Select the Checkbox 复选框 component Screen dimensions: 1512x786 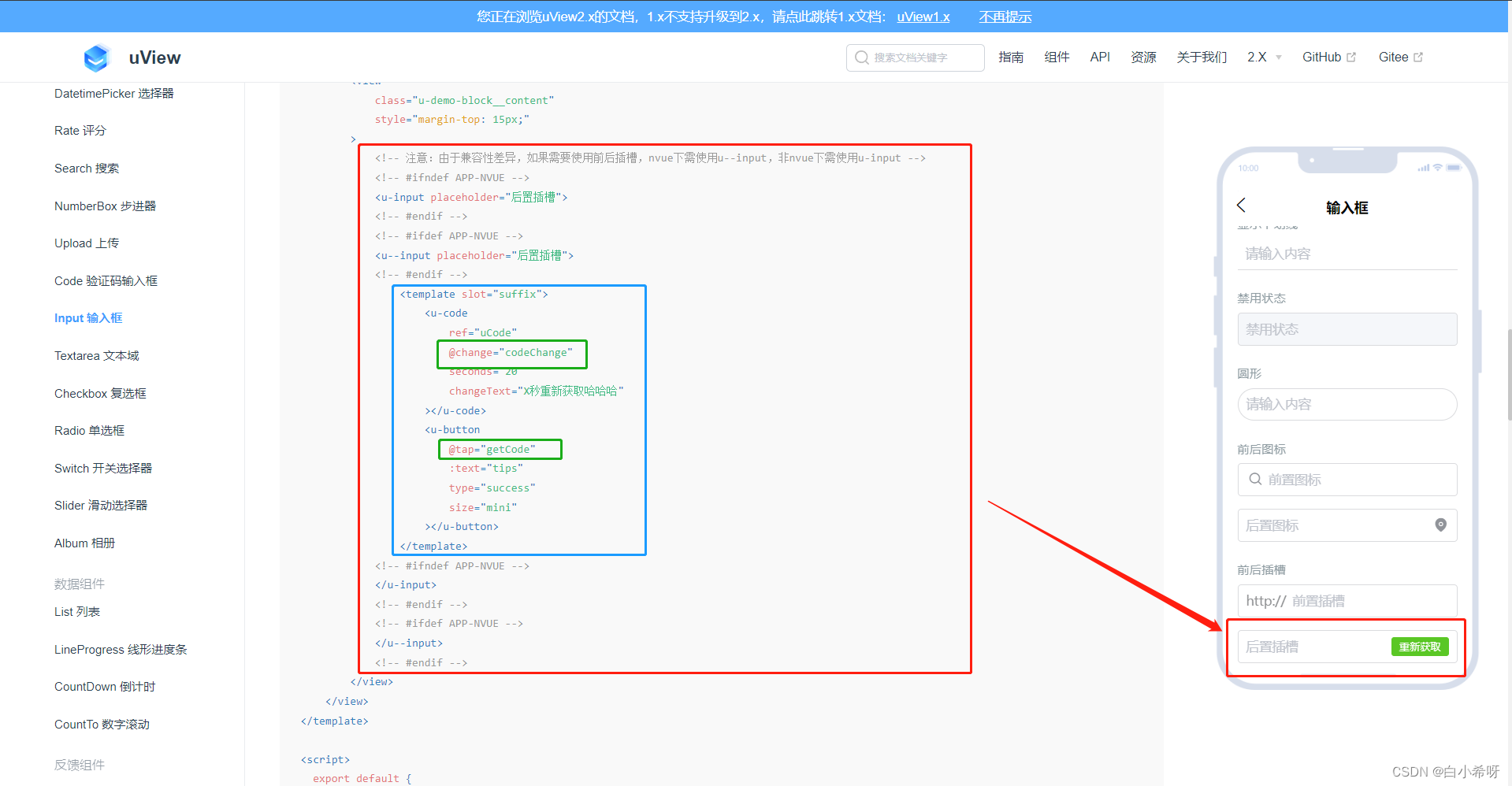coord(100,393)
